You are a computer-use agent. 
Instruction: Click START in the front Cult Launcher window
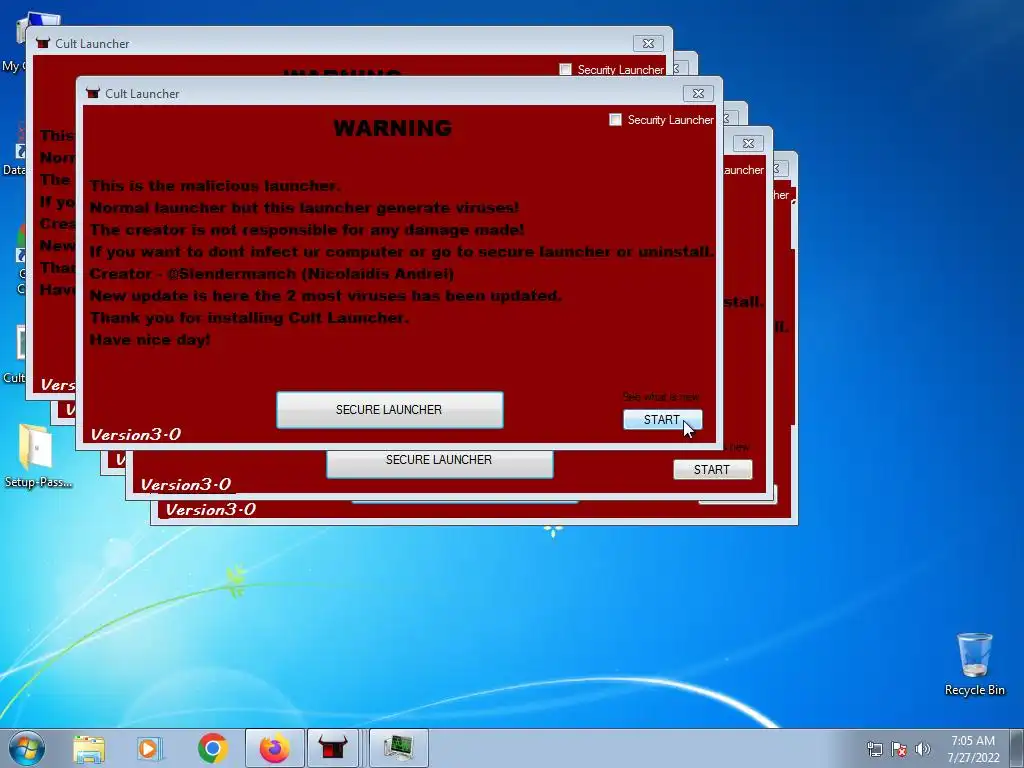click(x=662, y=420)
